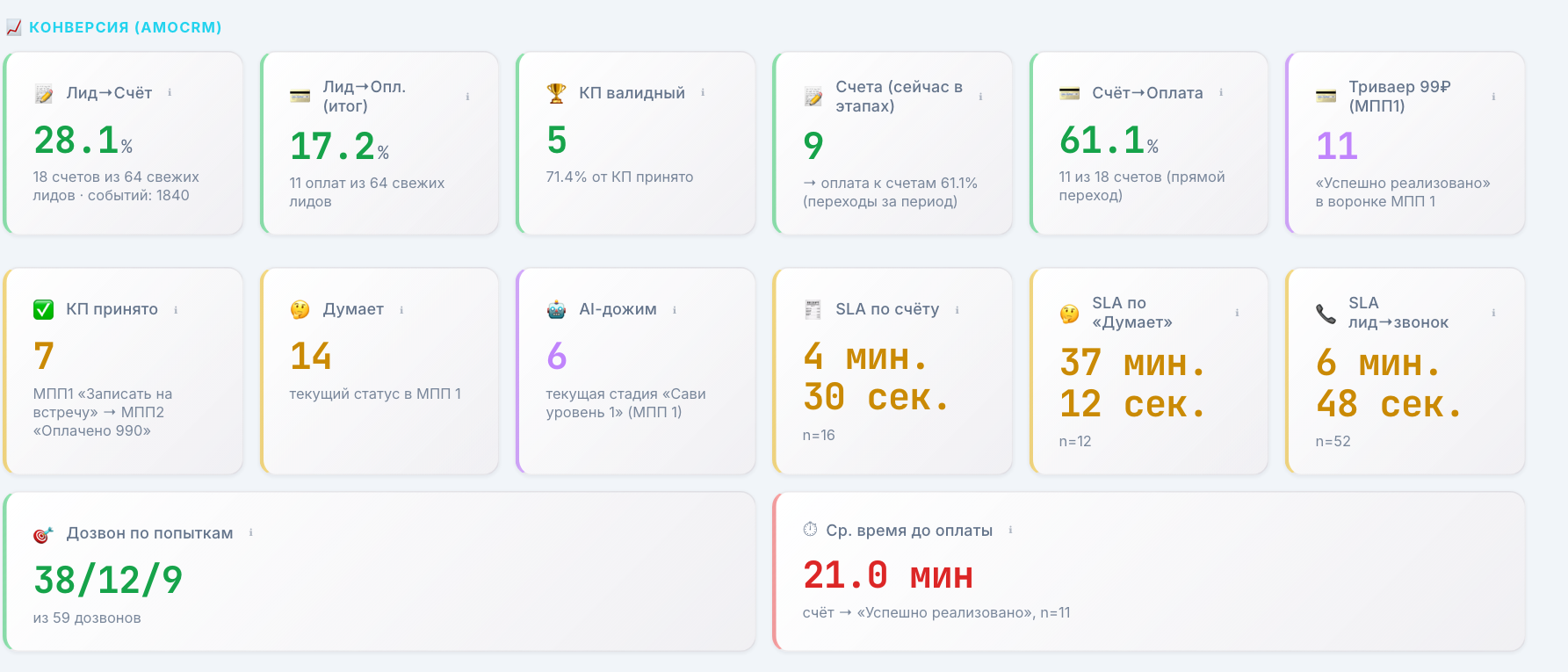Click the stopwatch icon by Ср. время до оплаты
Screen dimensions: 1568x672
810,530
